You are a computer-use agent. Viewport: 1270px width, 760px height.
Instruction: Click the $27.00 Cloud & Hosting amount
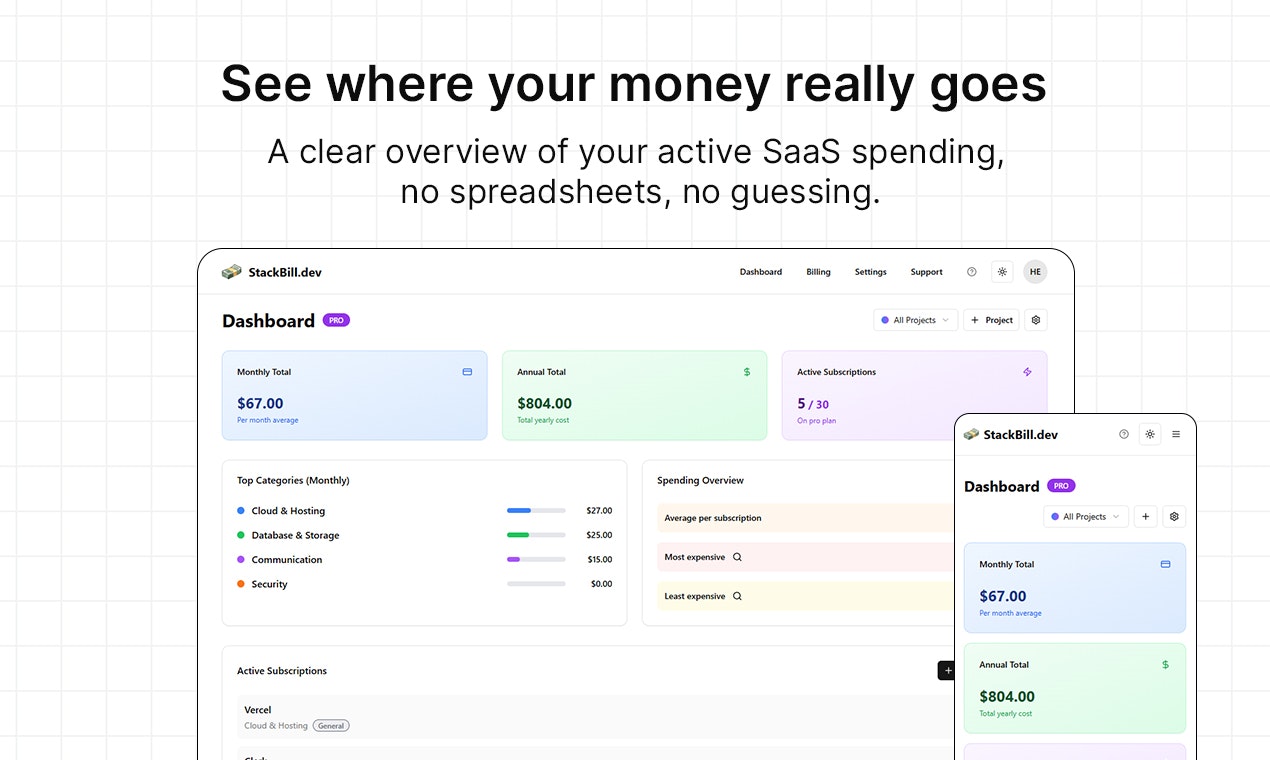coord(600,511)
